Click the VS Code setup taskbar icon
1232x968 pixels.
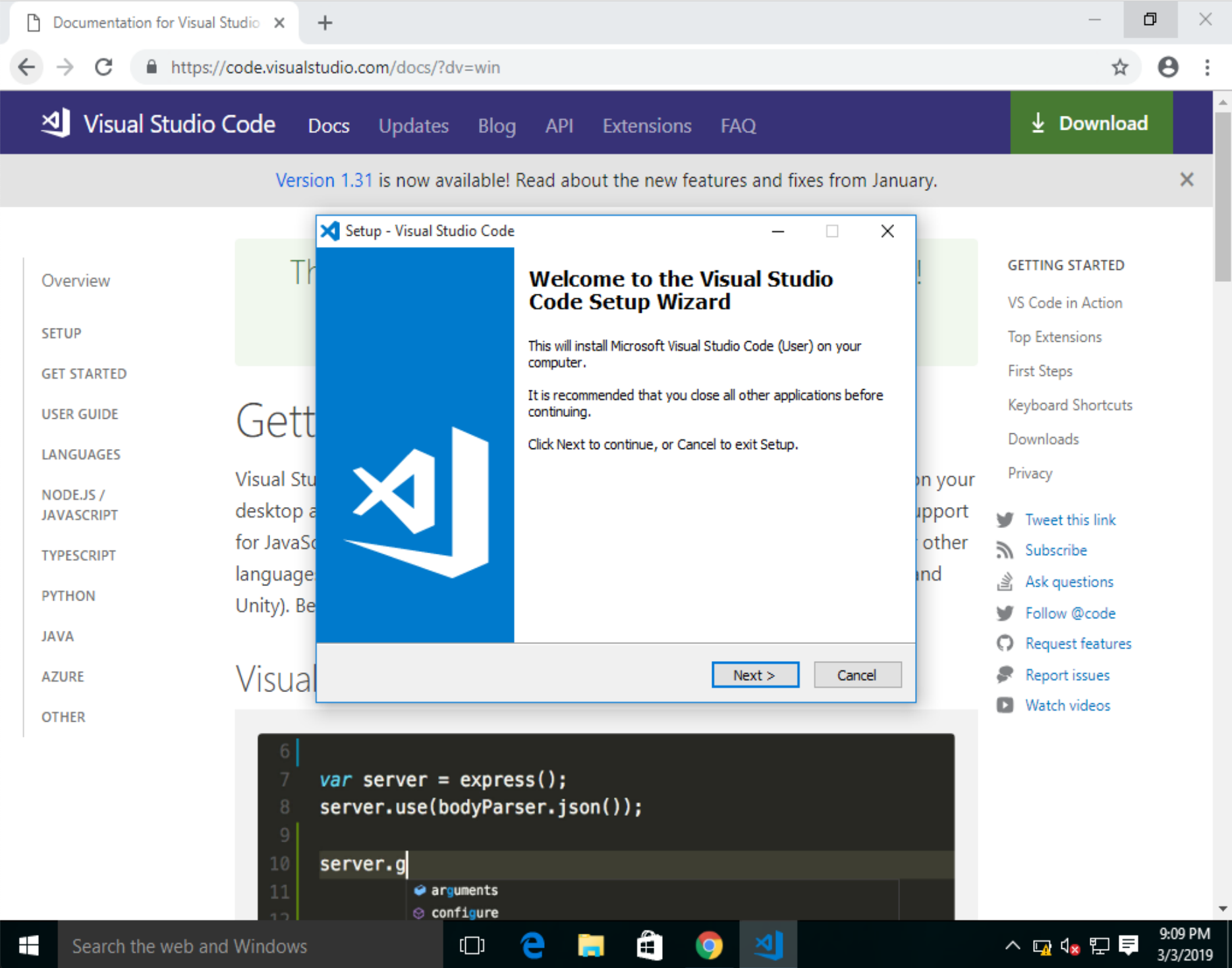pyautogui.click(x=768, y=946)
